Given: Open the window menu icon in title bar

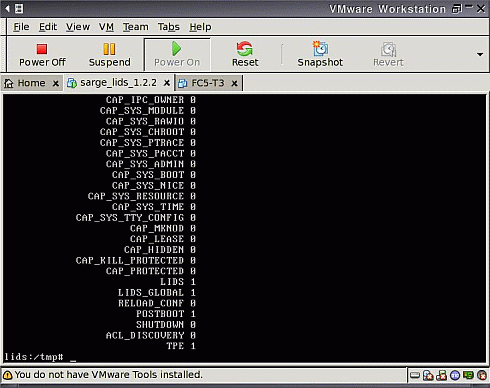Looking at the screenshot, I should coord(19,9).
